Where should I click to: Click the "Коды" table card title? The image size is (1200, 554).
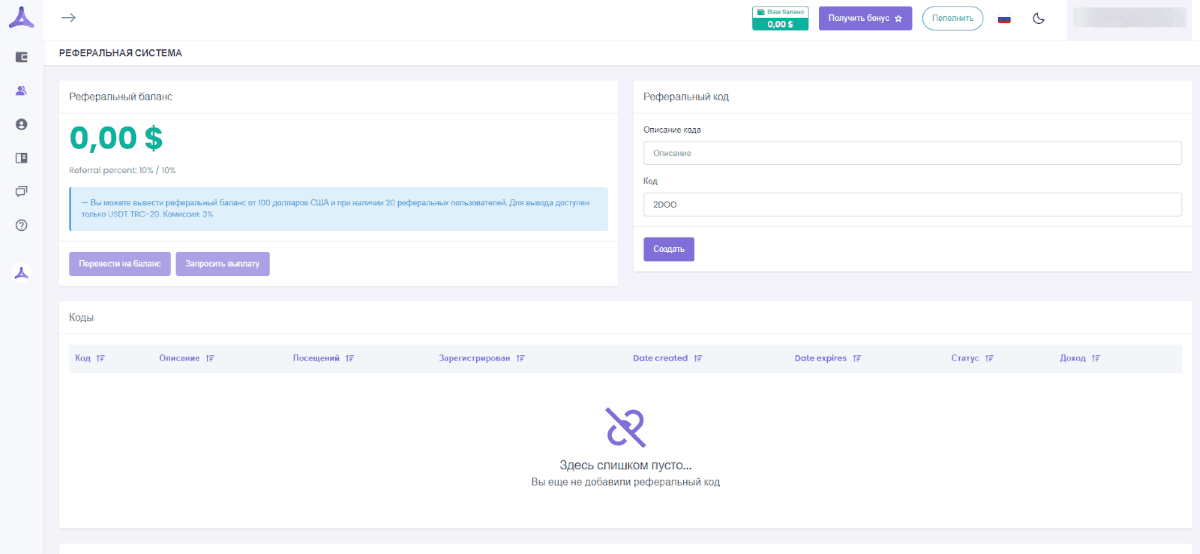82,317
